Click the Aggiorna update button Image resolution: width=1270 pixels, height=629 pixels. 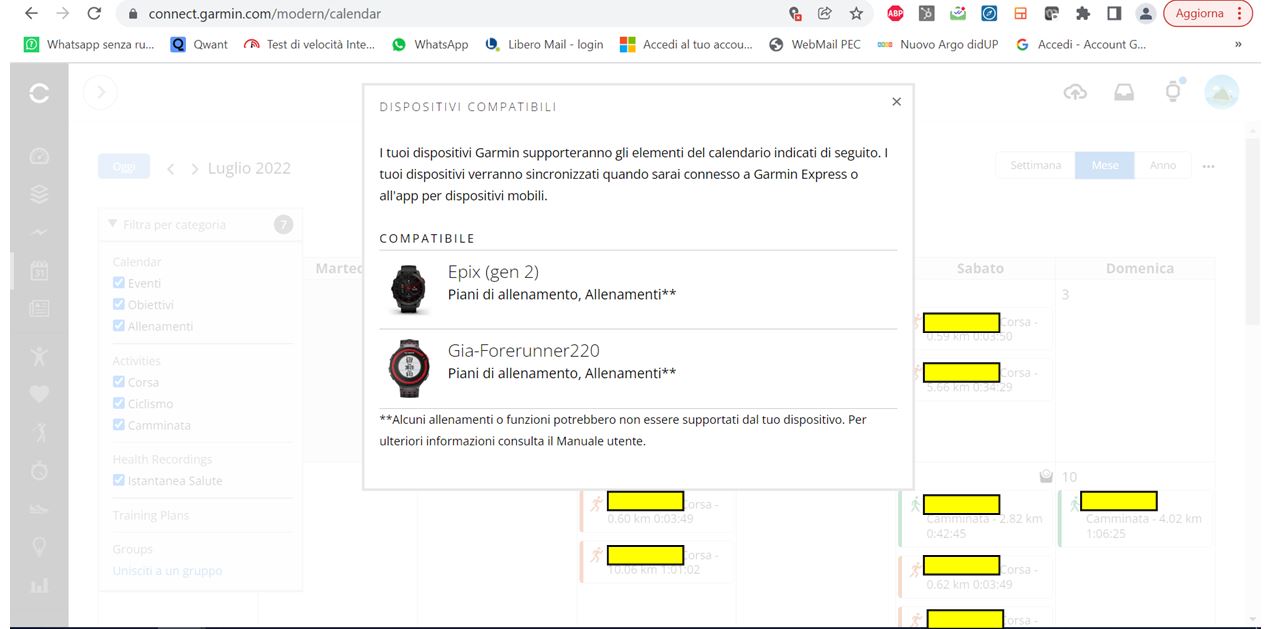[1210, 14]
